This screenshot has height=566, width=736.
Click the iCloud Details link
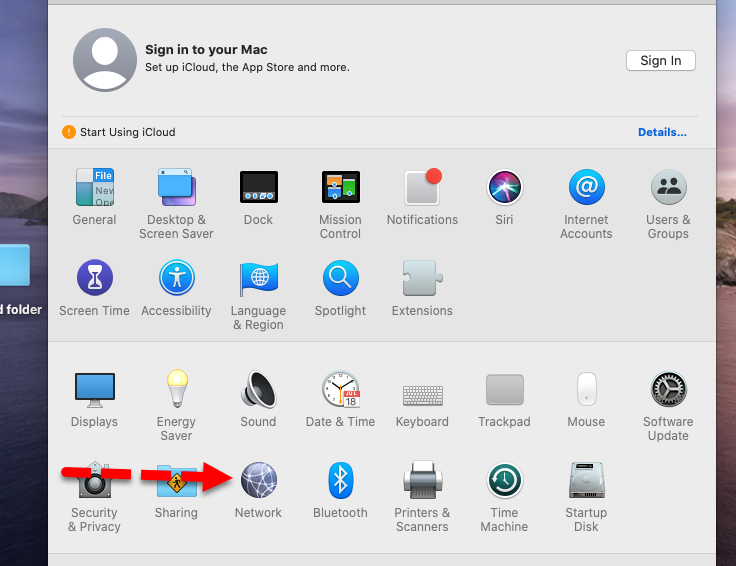662,132
